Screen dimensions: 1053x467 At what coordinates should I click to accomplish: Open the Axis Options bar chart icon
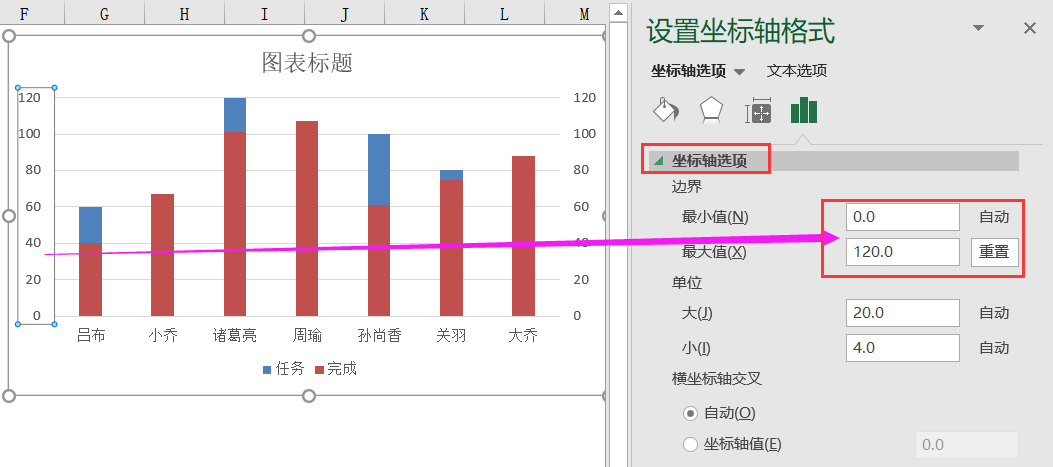(804, 110)
